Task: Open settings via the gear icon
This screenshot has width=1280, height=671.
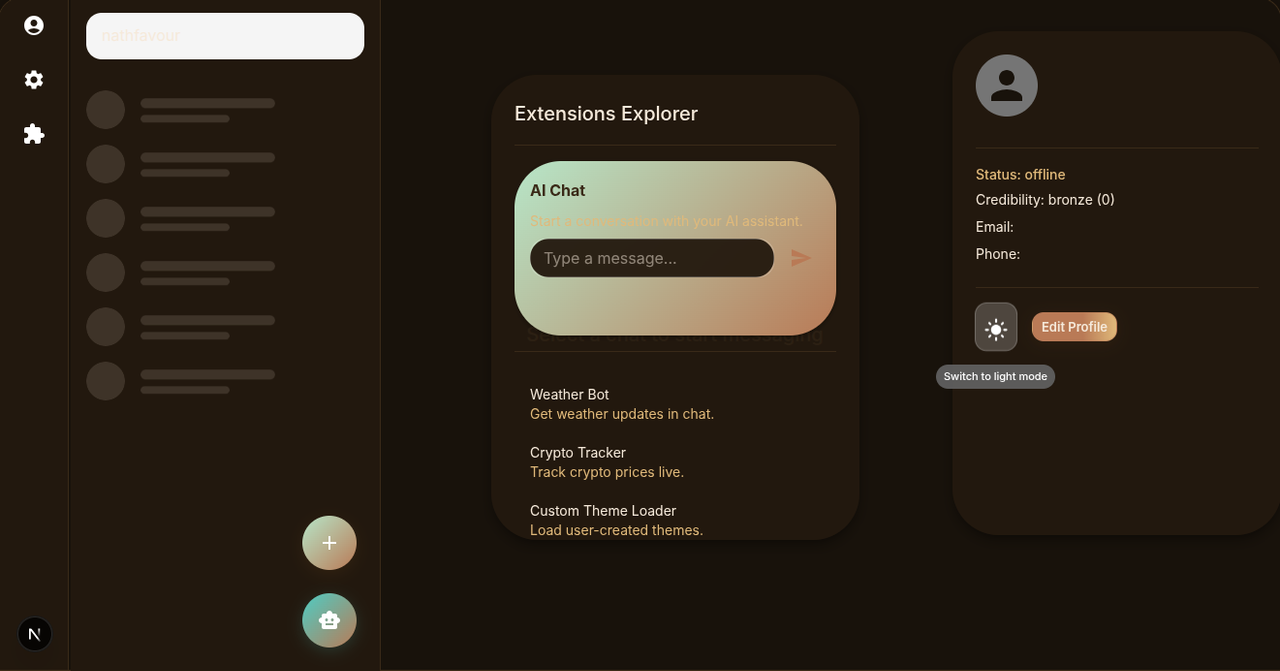Action: point(34,80)
